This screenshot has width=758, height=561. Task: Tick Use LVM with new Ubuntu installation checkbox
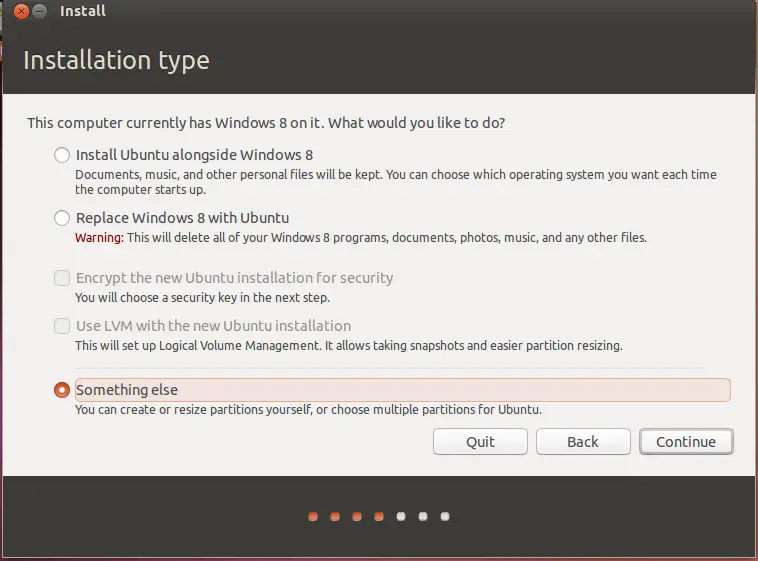coord(62,326)
